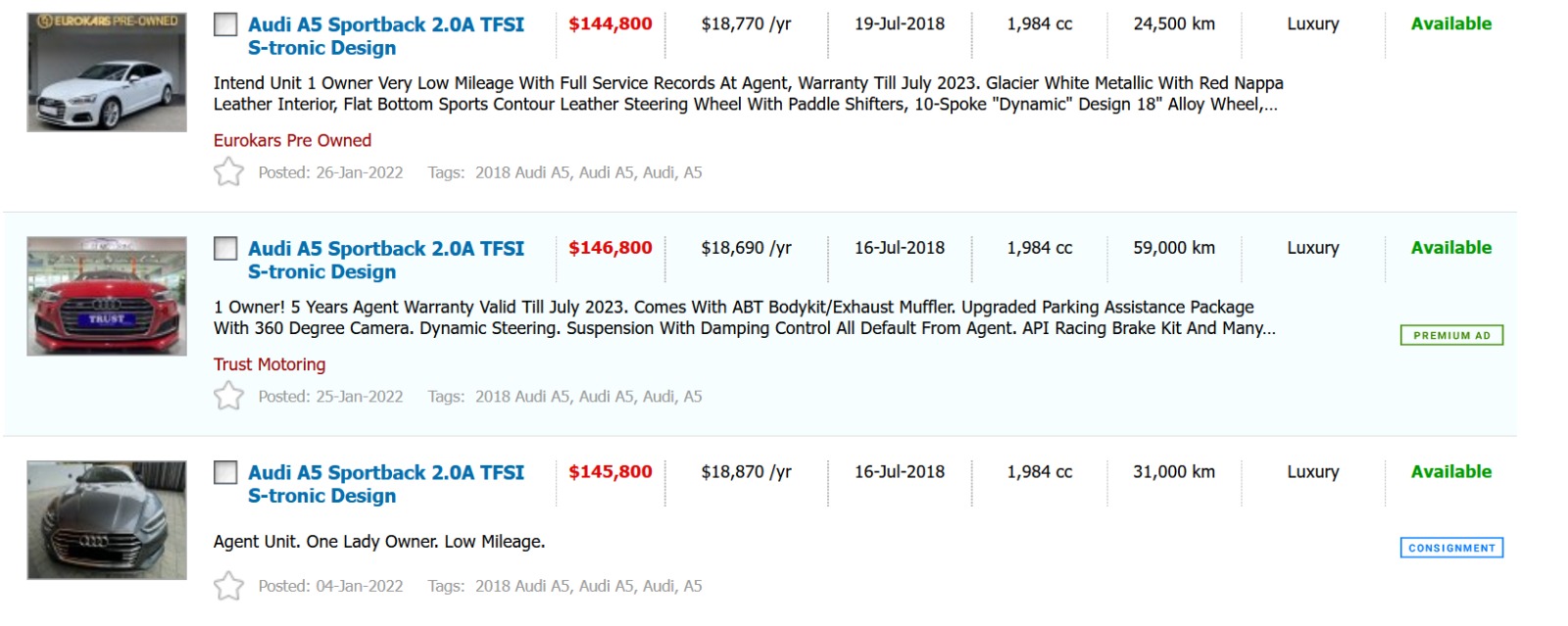Click Agent Unit description on the grey Audi
Viewport: 1568px width, 626px height.
click(x=379, y=542)
